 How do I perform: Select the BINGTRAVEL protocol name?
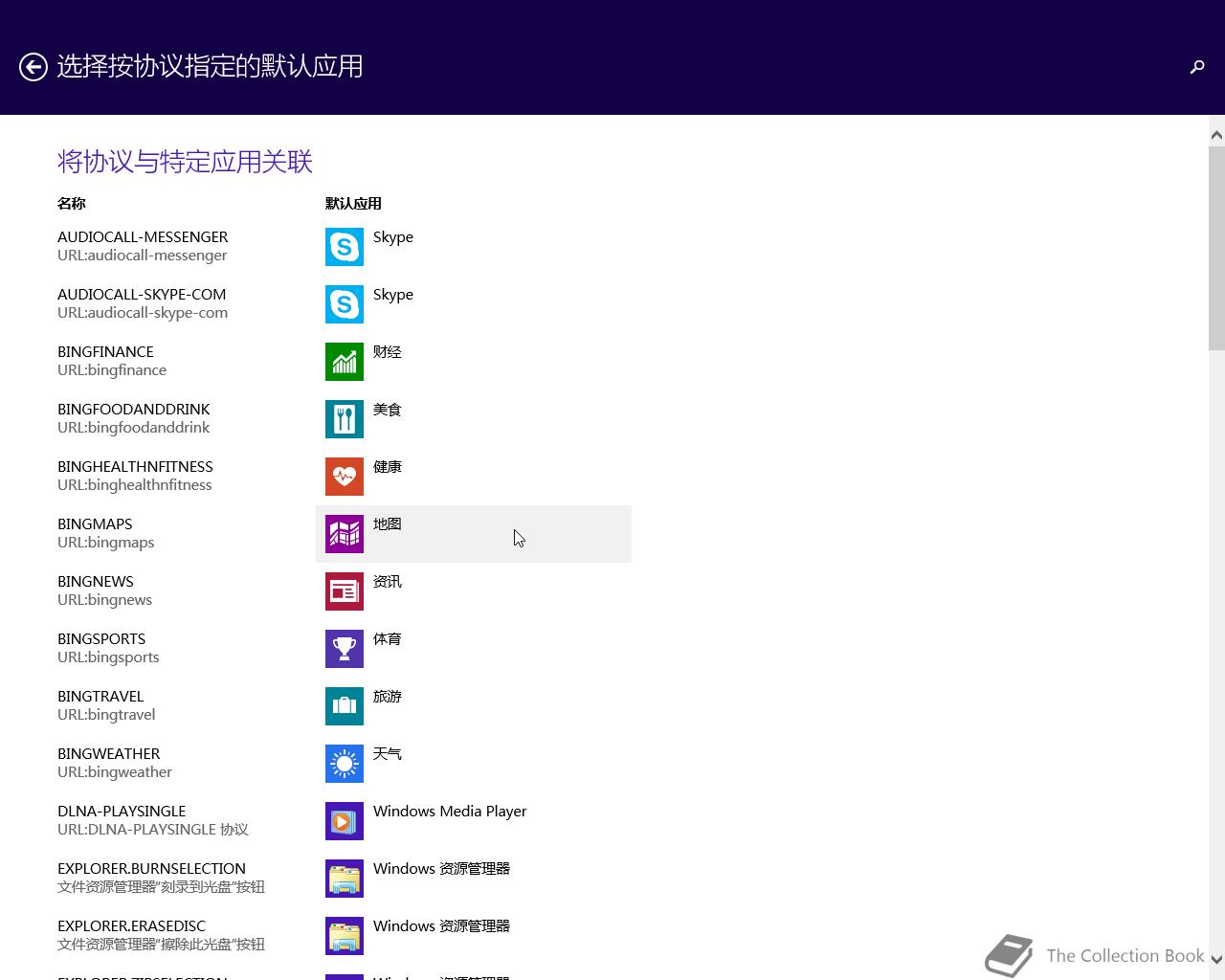pos(100,697)
